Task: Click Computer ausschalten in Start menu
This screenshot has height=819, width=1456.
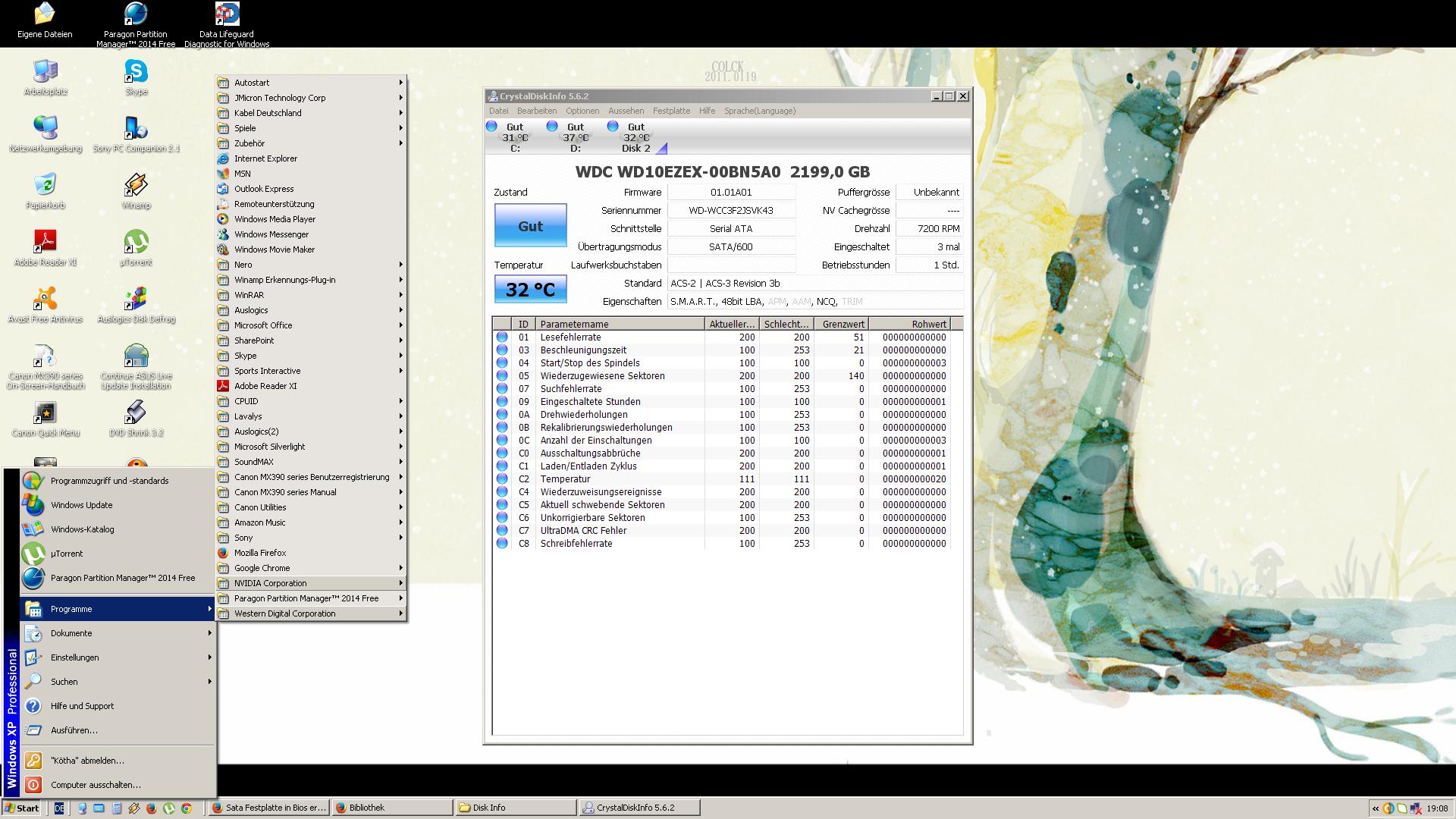Action: [96, 785]
